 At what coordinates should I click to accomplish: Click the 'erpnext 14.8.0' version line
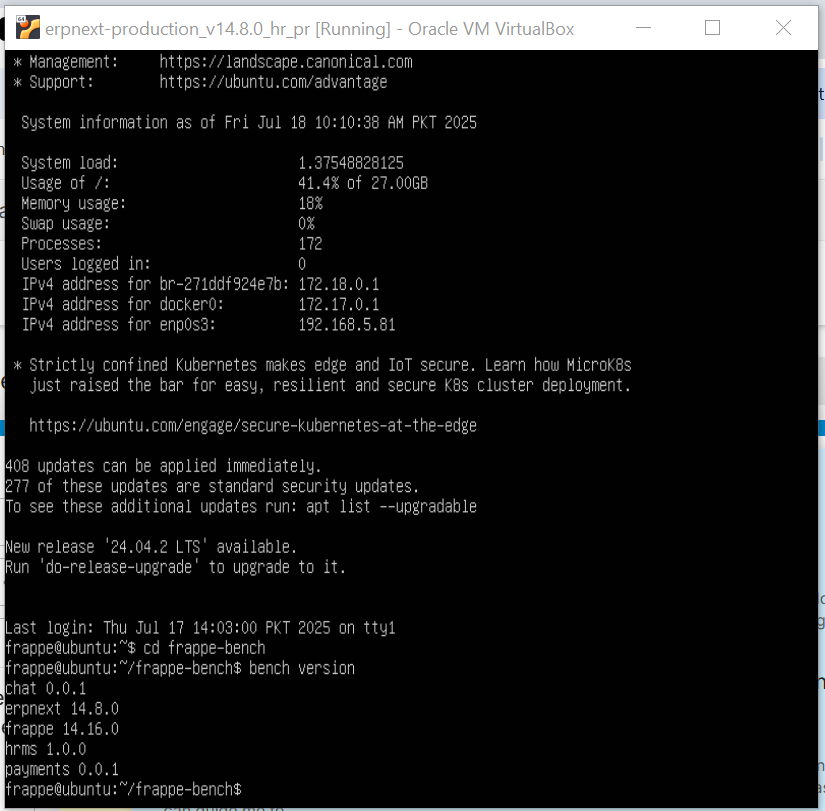tap(62, 709)
